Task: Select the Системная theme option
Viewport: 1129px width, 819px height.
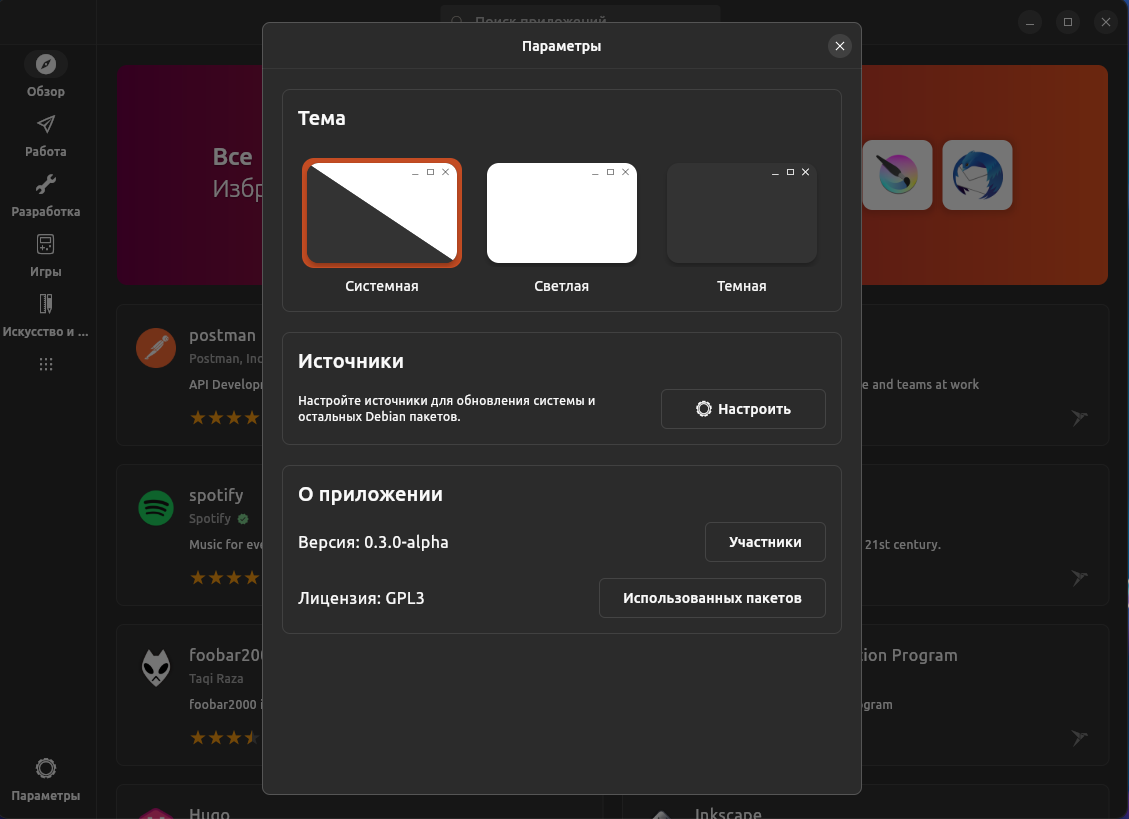Action: [x=382, y=213]
